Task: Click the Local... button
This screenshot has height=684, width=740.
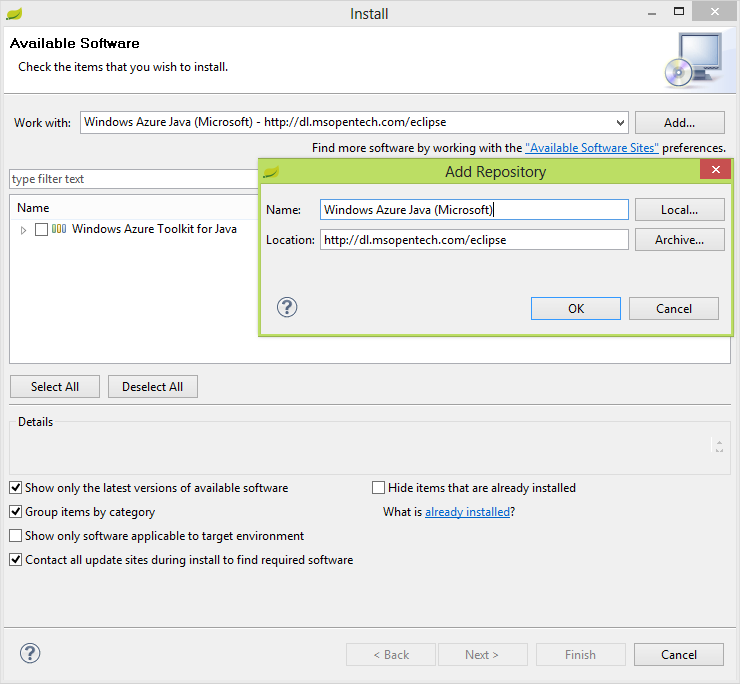Action: pyautogui.click(x=679, y=210)
